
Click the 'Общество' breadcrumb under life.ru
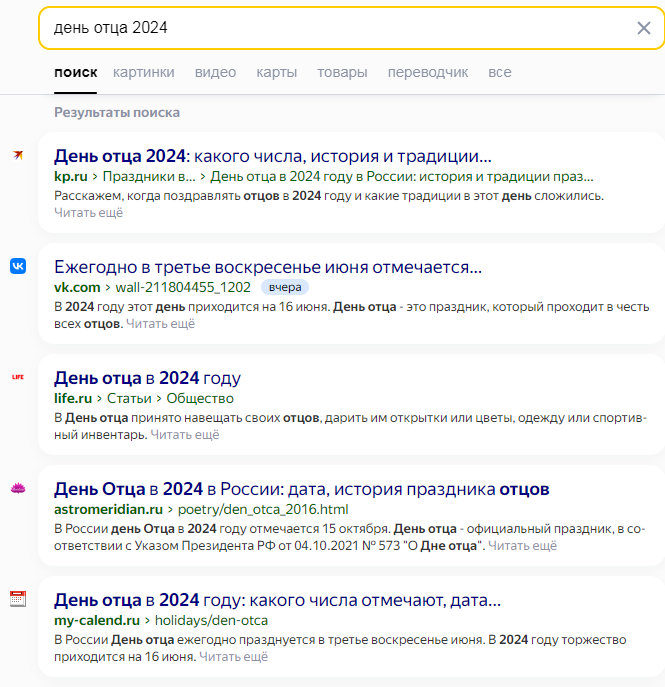[x=200, y=398]
